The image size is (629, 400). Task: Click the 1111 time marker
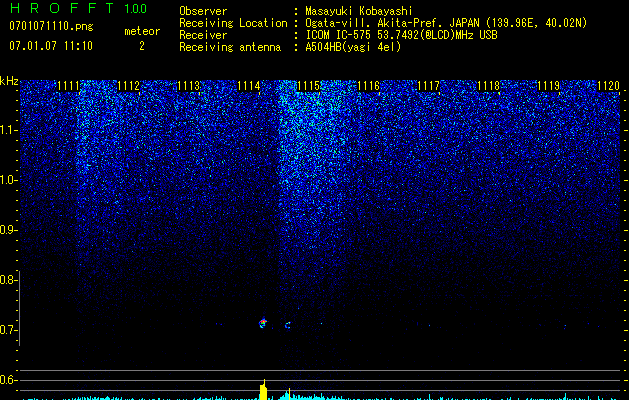click(68, 86)
